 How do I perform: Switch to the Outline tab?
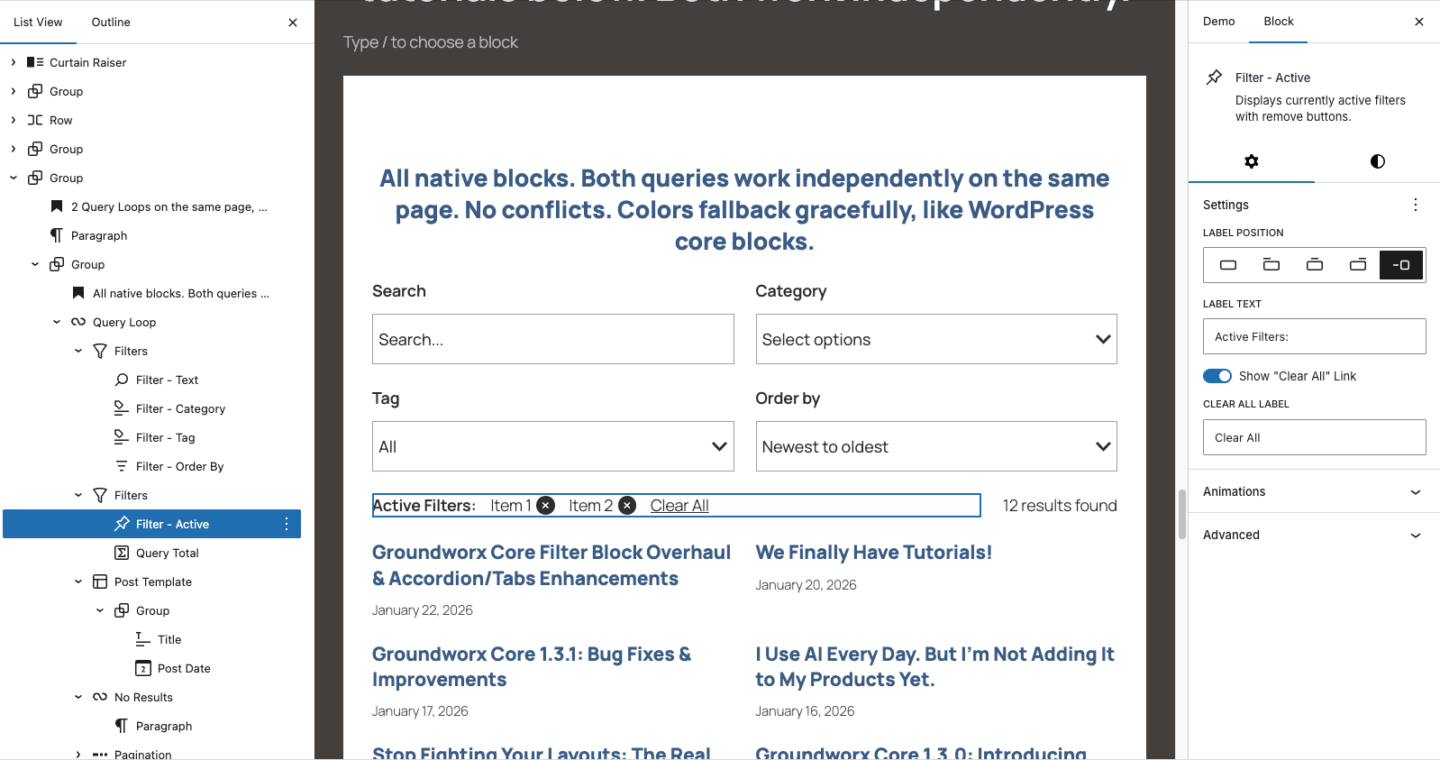(110, 22)
